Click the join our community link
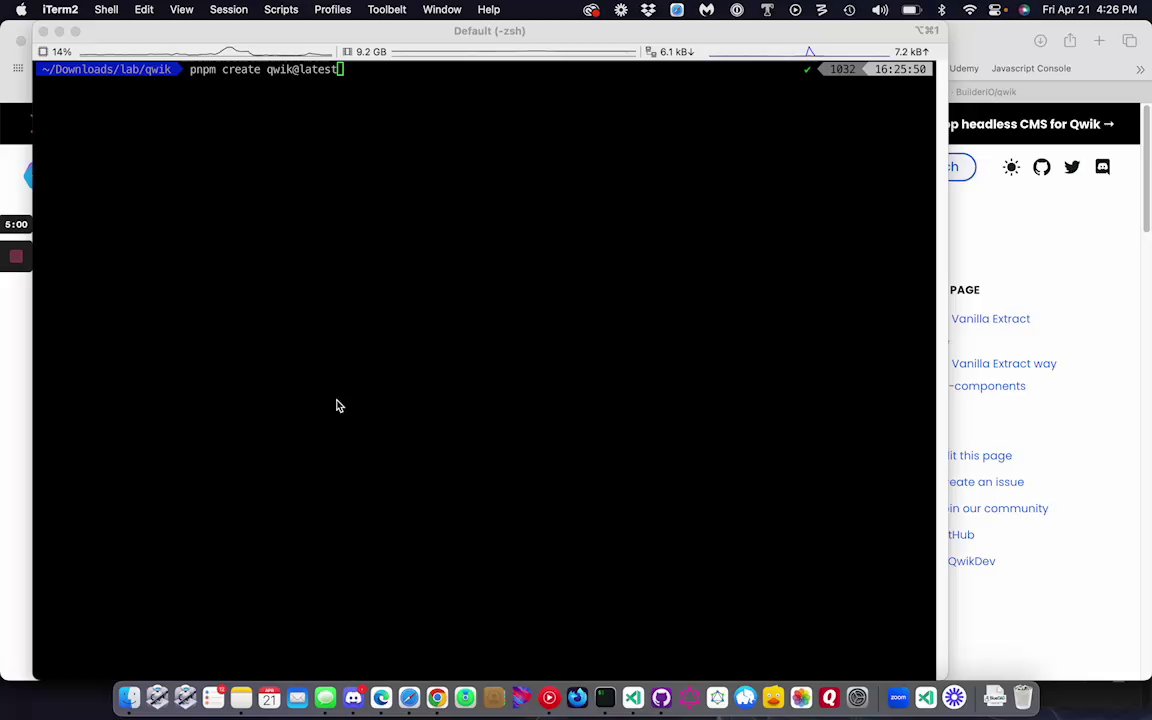 pyautogui.click(x=998, y=508)
